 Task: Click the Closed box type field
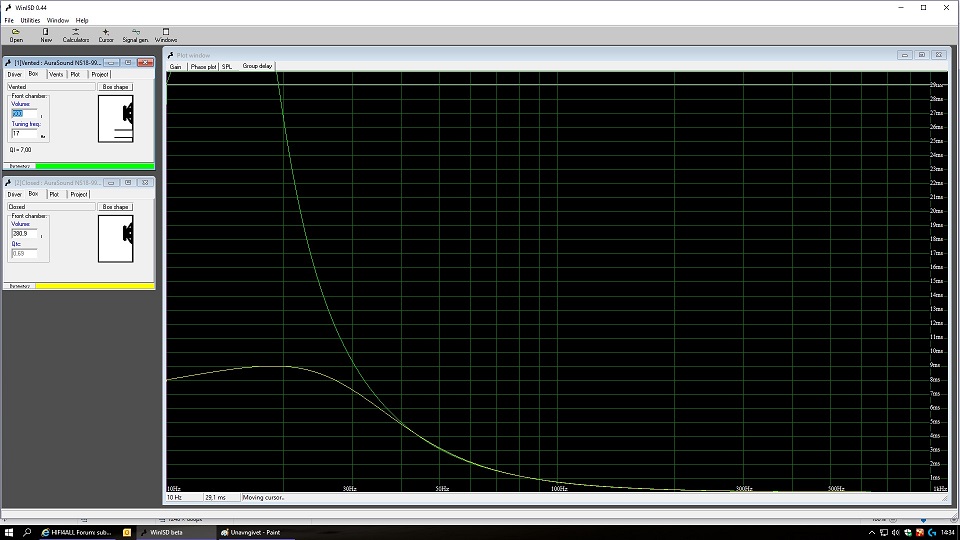(51, 207)
